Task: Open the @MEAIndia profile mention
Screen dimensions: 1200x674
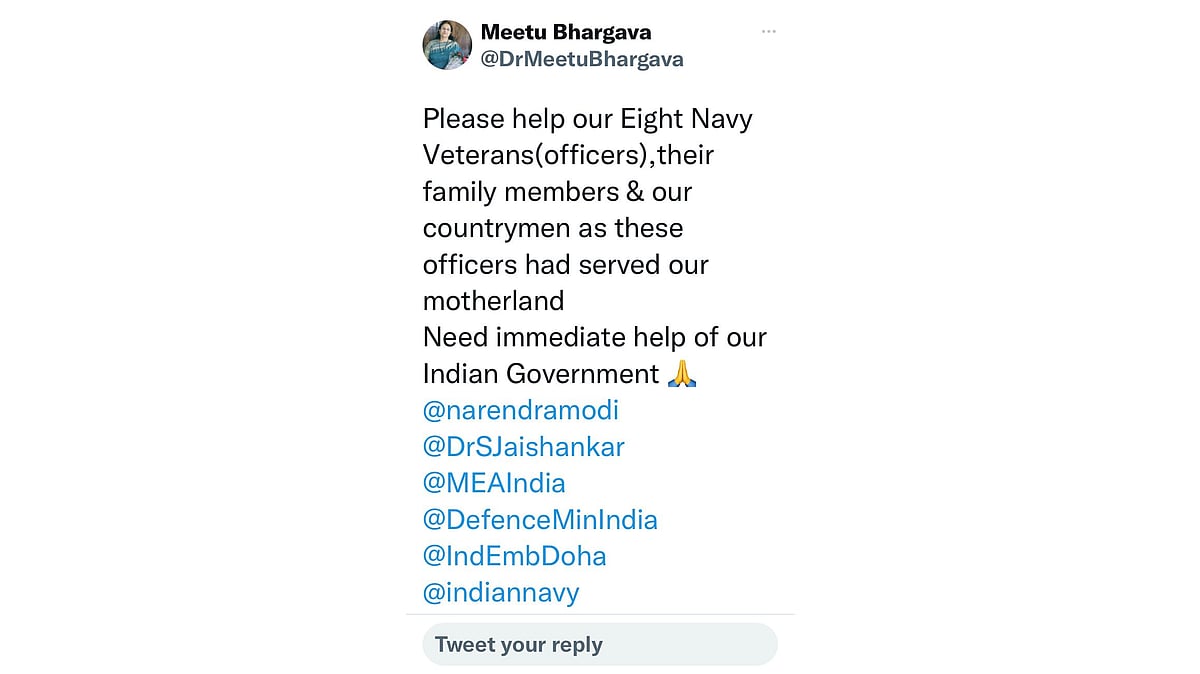Action: 494,483
